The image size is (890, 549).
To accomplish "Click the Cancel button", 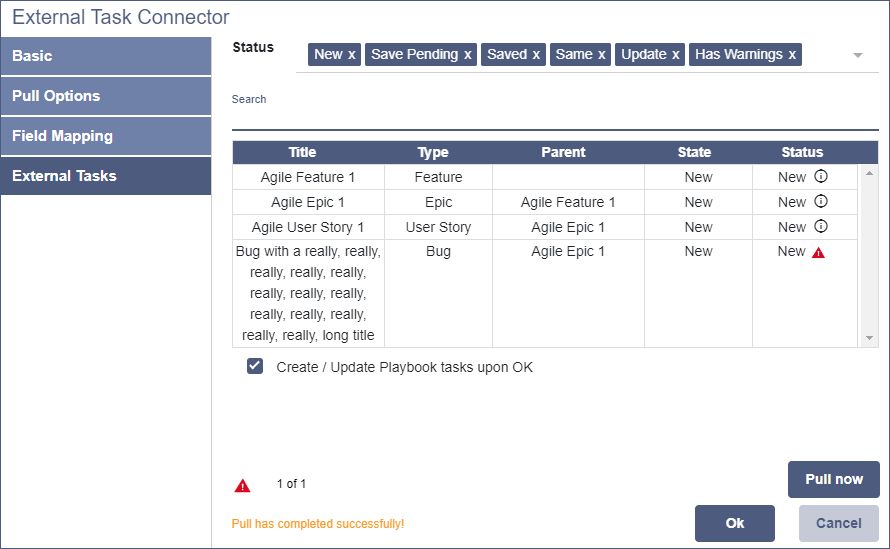I will (839, 523).
